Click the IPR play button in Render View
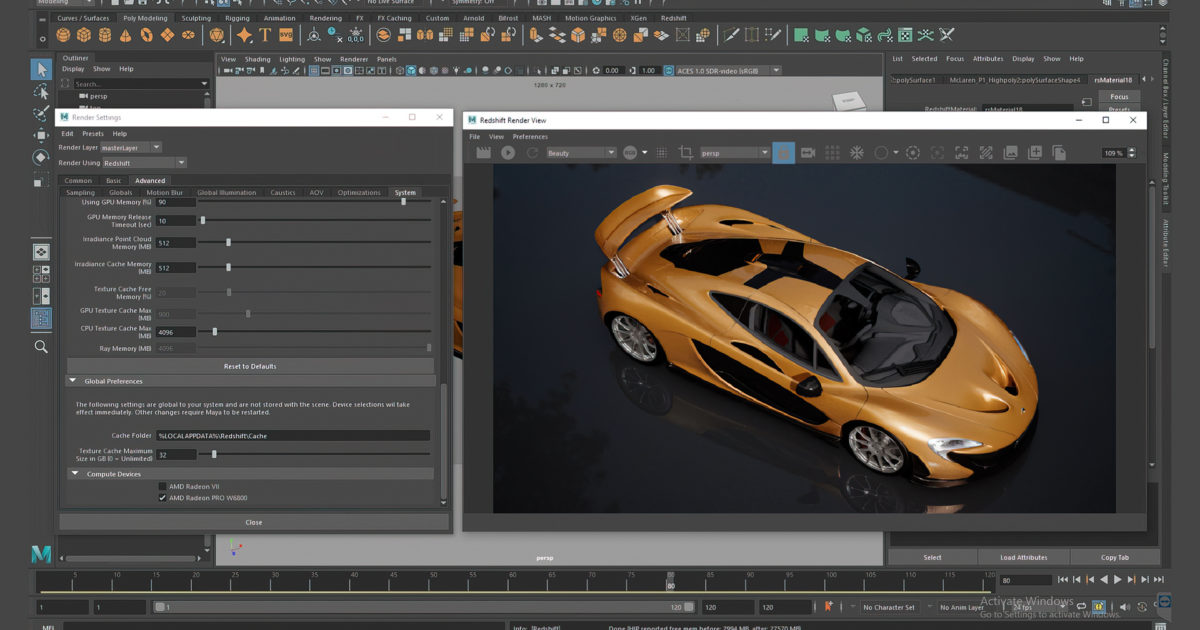 tap(508, 153)
